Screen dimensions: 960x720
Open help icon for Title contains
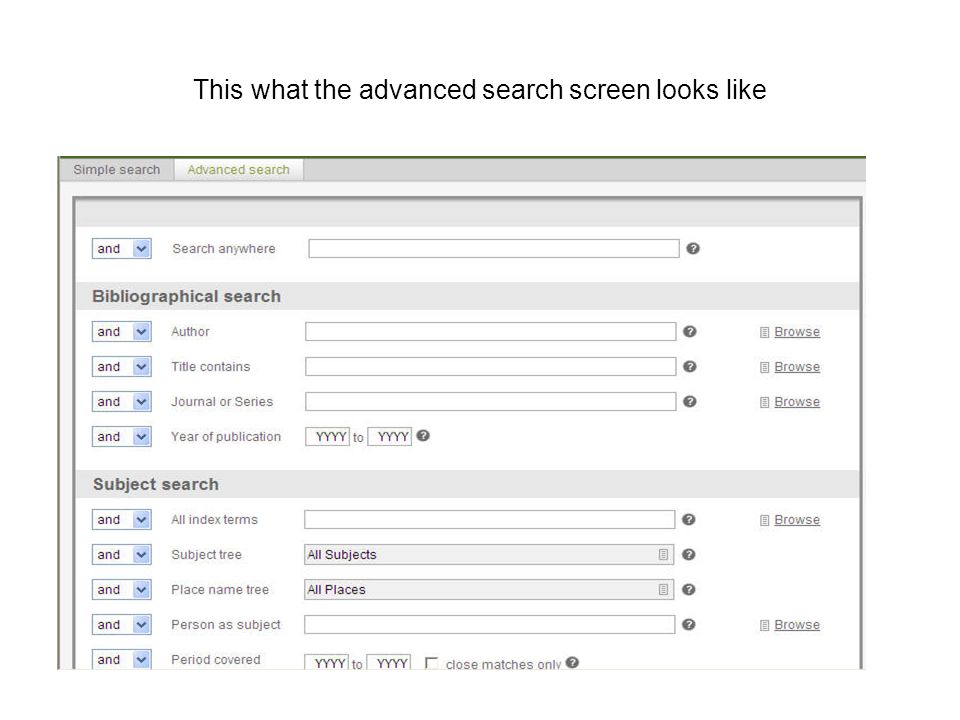[689, 366]
